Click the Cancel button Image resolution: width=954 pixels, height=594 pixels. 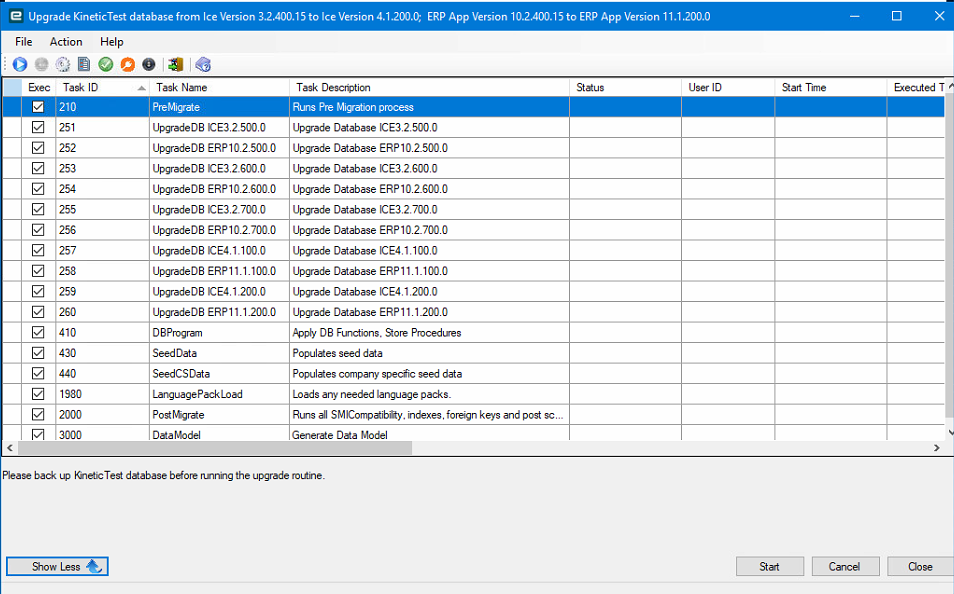(x=845, y=567)
